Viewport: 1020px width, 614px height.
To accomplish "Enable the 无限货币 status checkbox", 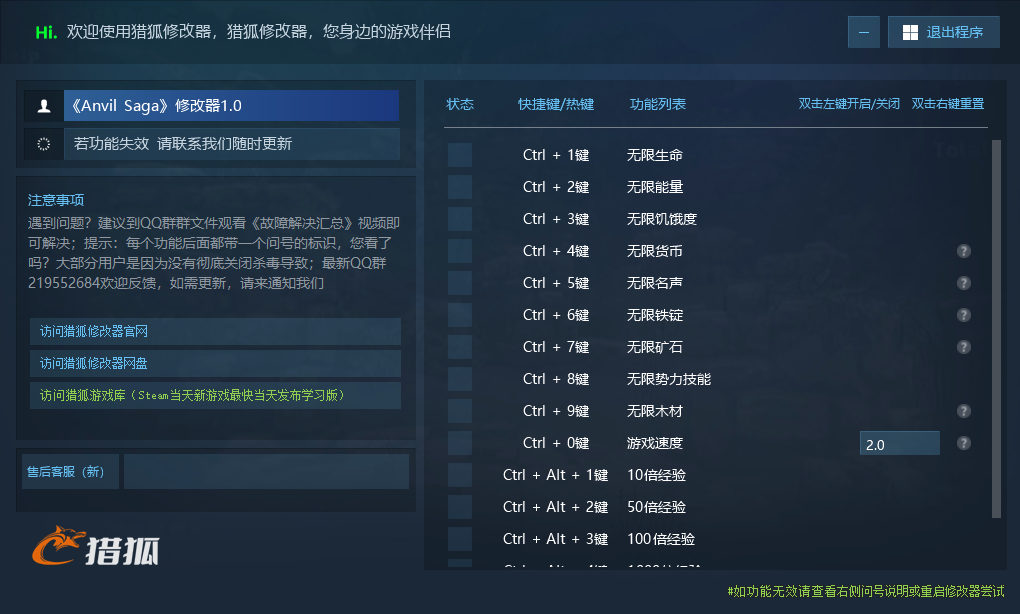I will pos(460,251).
